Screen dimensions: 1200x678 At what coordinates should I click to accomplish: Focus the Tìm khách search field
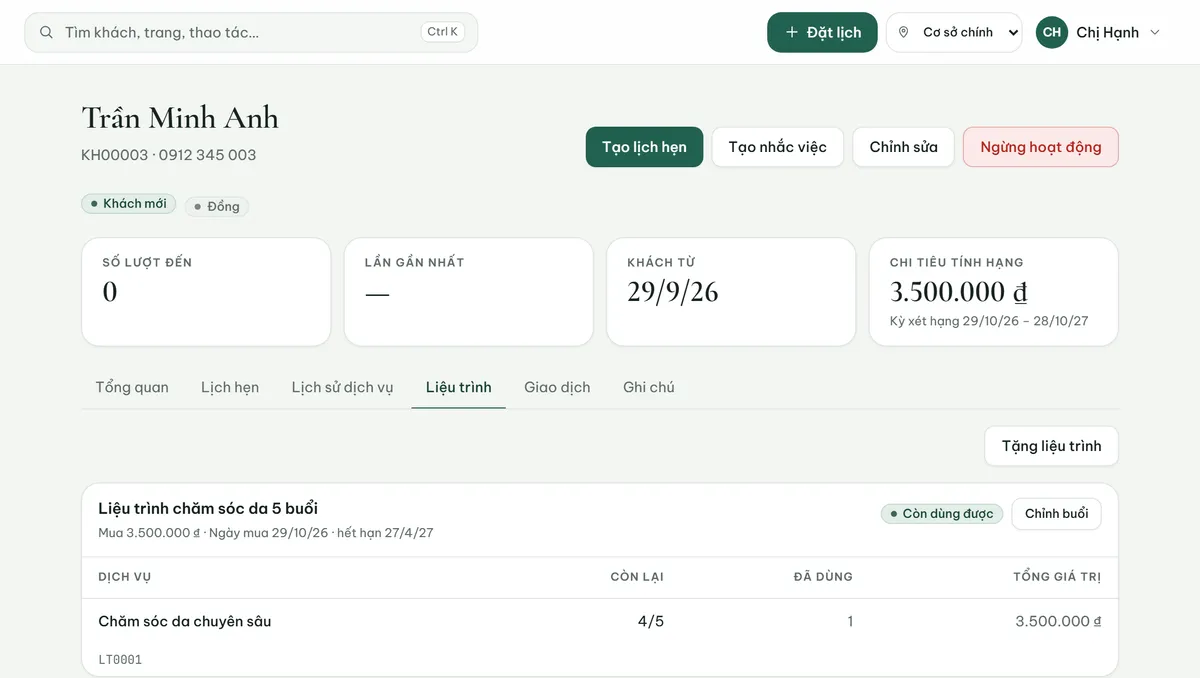[x=251, y=32]
